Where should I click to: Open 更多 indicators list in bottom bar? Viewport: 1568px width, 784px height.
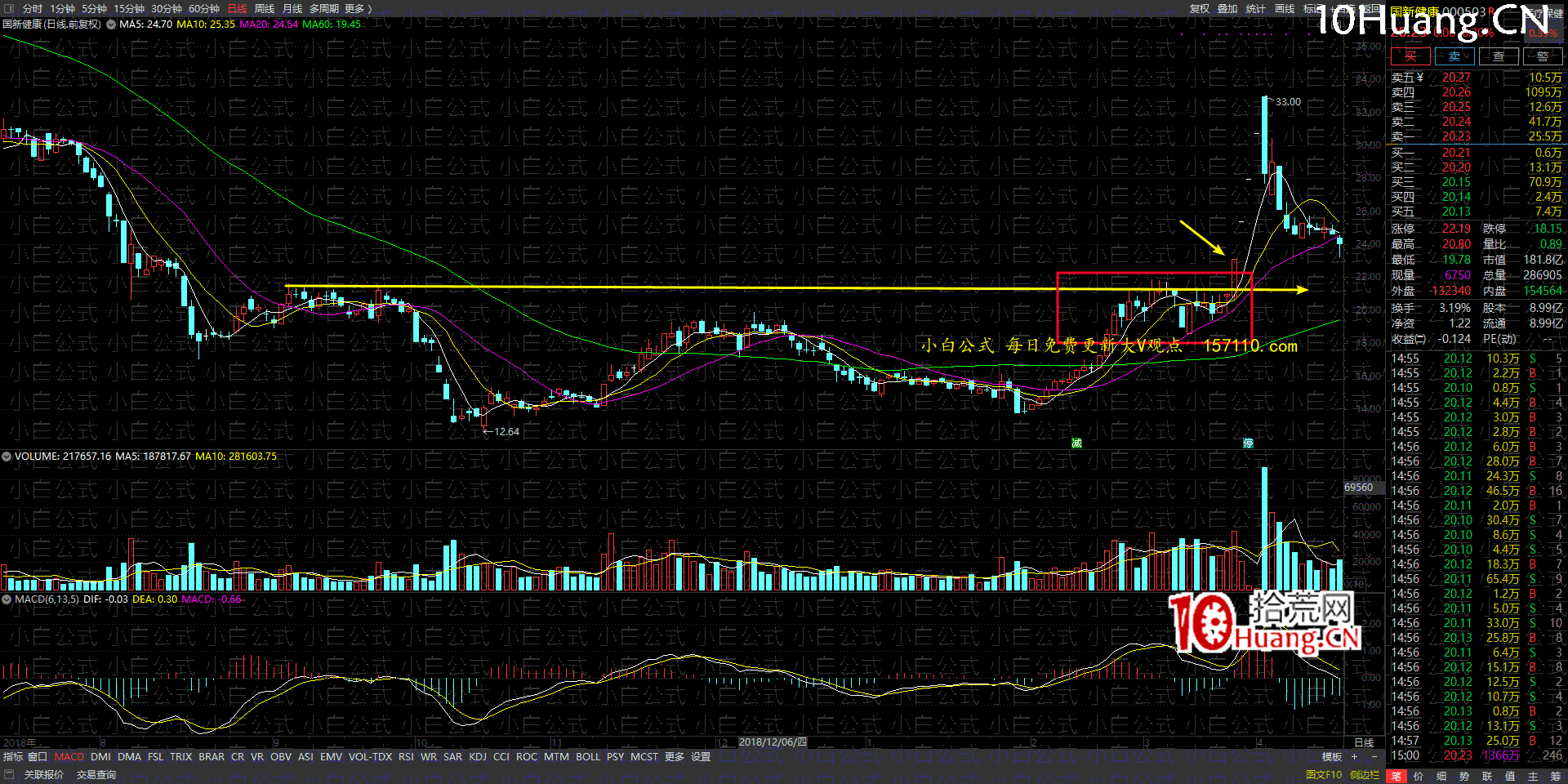pyautogui.click(x=674, y=757)
